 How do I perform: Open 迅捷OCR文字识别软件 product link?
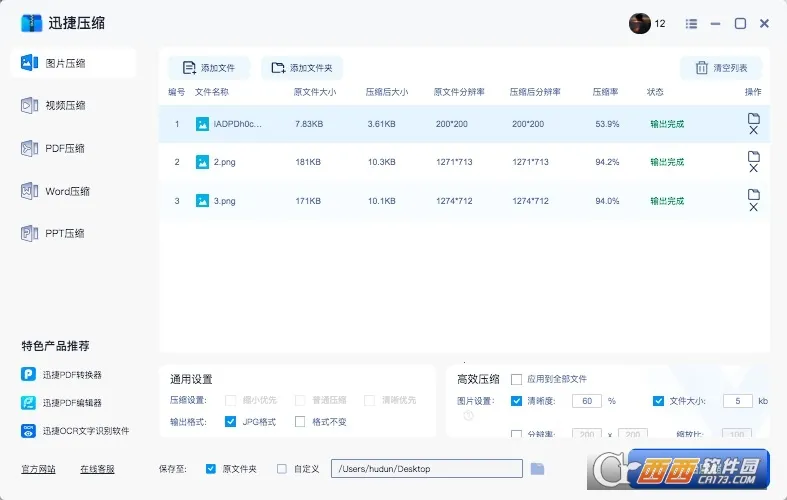(85, 431)
